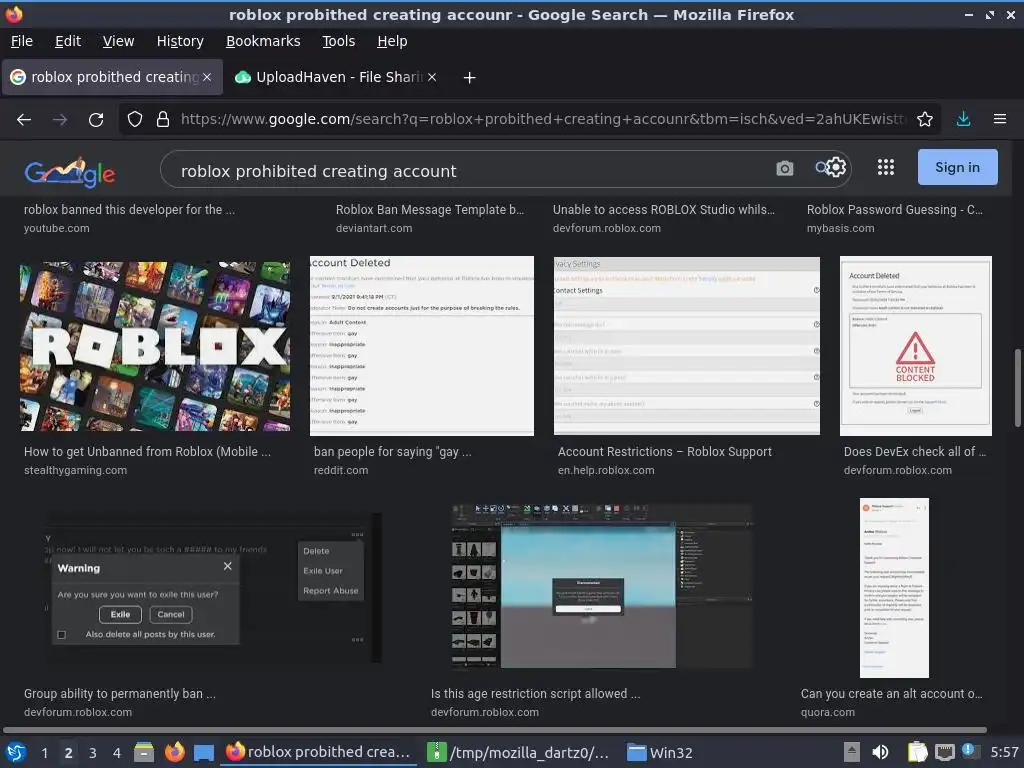Open the removable media eject tray icon

click(852, 752)
